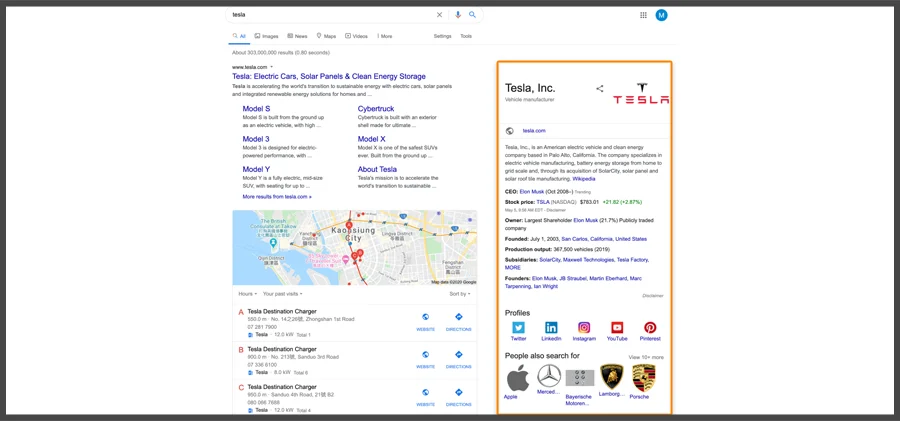Click View 10+ more
Viewport: 900px width, 421px height.
click(646, 357)
